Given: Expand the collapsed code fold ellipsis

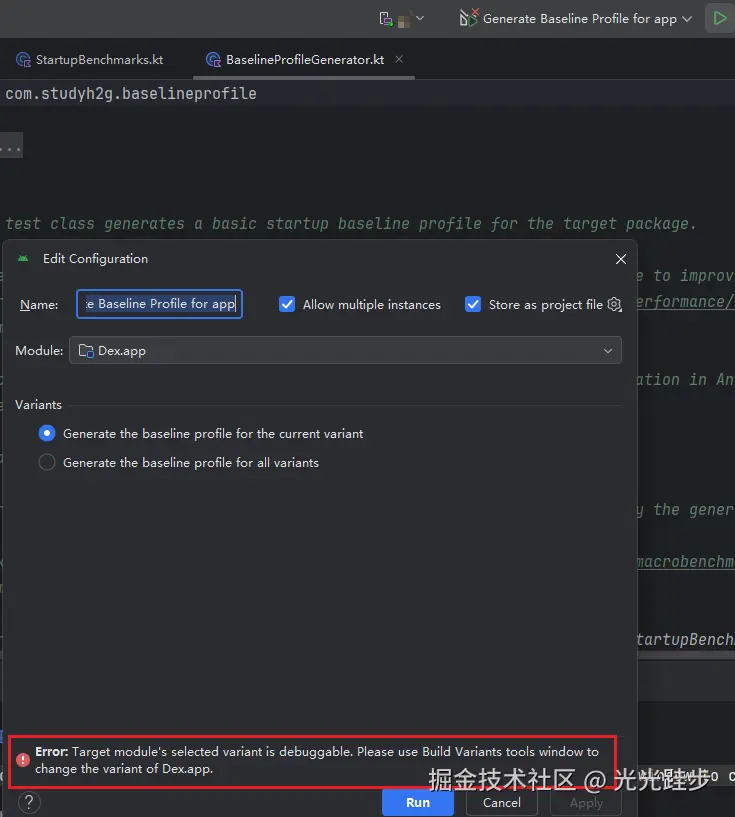Looking at the screenshot, I should point(11,145).
